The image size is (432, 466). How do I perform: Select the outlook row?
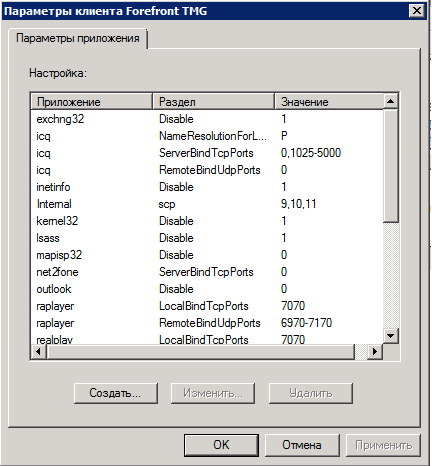pyautogui.click(x=207, y=289)
